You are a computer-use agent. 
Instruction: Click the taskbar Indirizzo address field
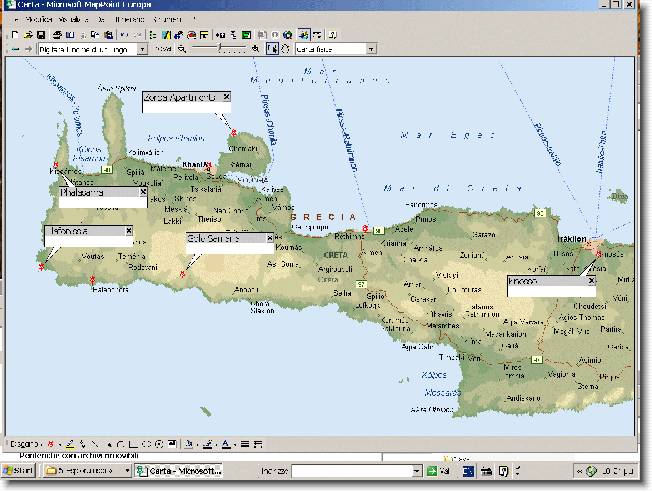352,471
